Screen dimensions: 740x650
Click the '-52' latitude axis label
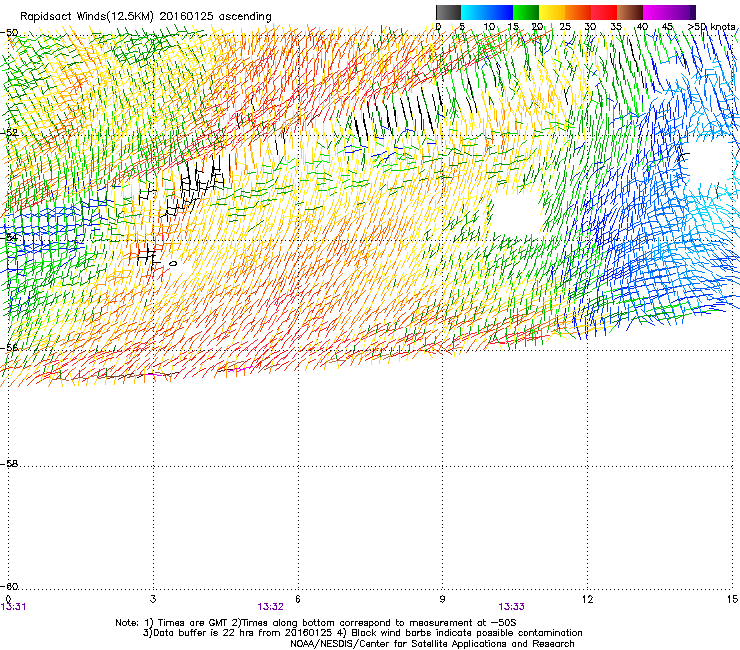click(x=9, y=133)
